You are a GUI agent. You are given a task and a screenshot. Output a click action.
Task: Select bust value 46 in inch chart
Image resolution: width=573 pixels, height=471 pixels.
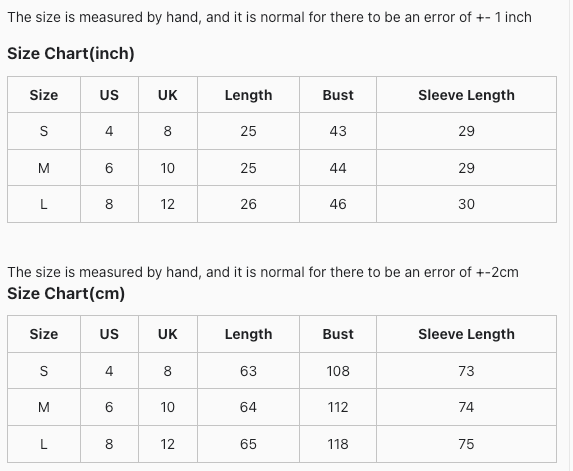[x=338, y=204]
